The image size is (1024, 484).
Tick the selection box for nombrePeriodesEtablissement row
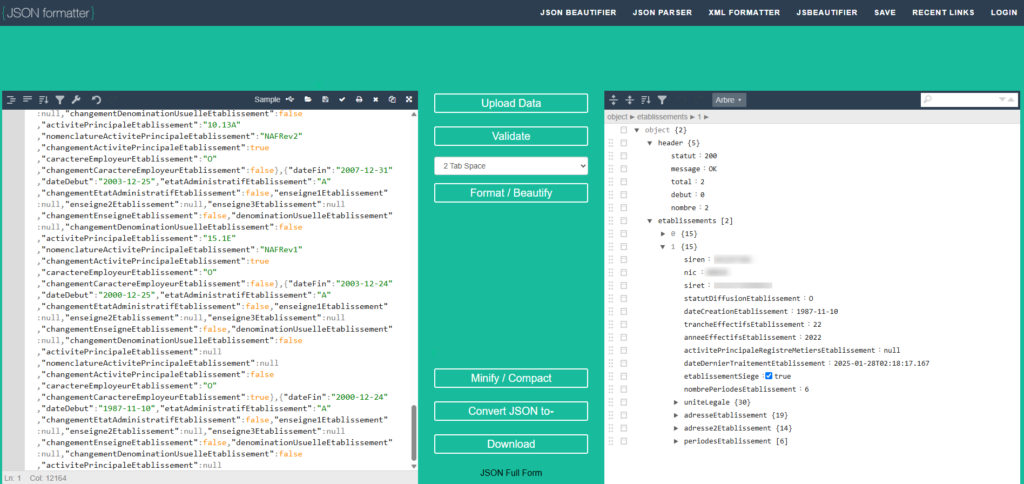coord(624,389)
